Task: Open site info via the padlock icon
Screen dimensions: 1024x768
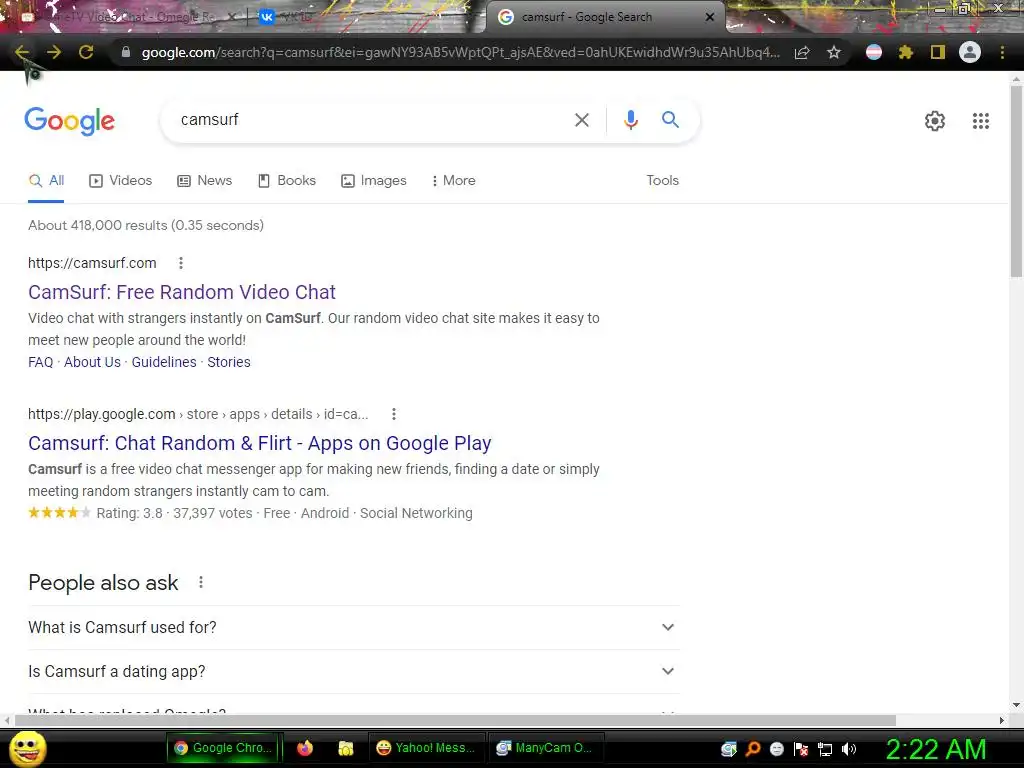Action: pyautogui.click(x=126, y=52)
